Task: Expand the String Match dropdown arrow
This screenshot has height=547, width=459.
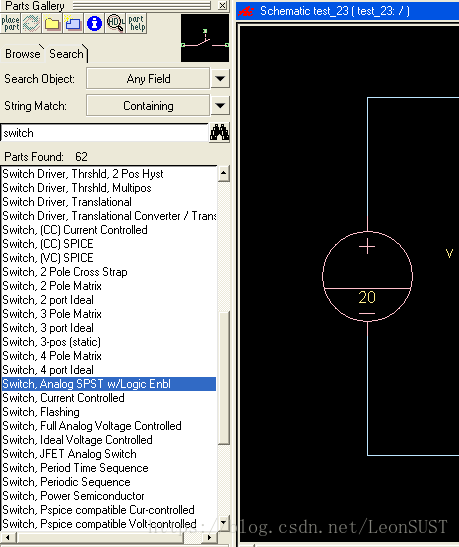Action: pos(220,105)
